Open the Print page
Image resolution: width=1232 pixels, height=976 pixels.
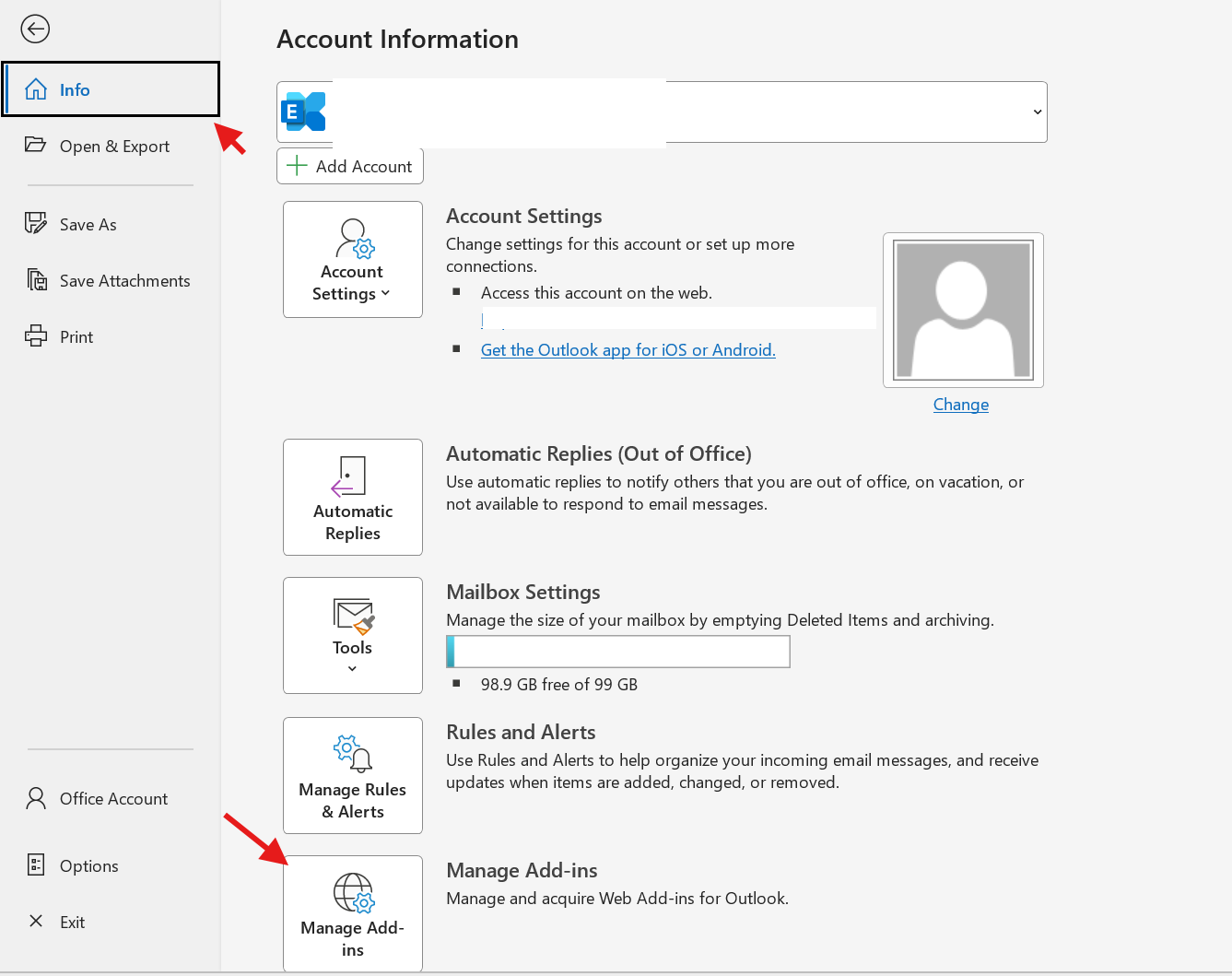(x=111, y=336)
